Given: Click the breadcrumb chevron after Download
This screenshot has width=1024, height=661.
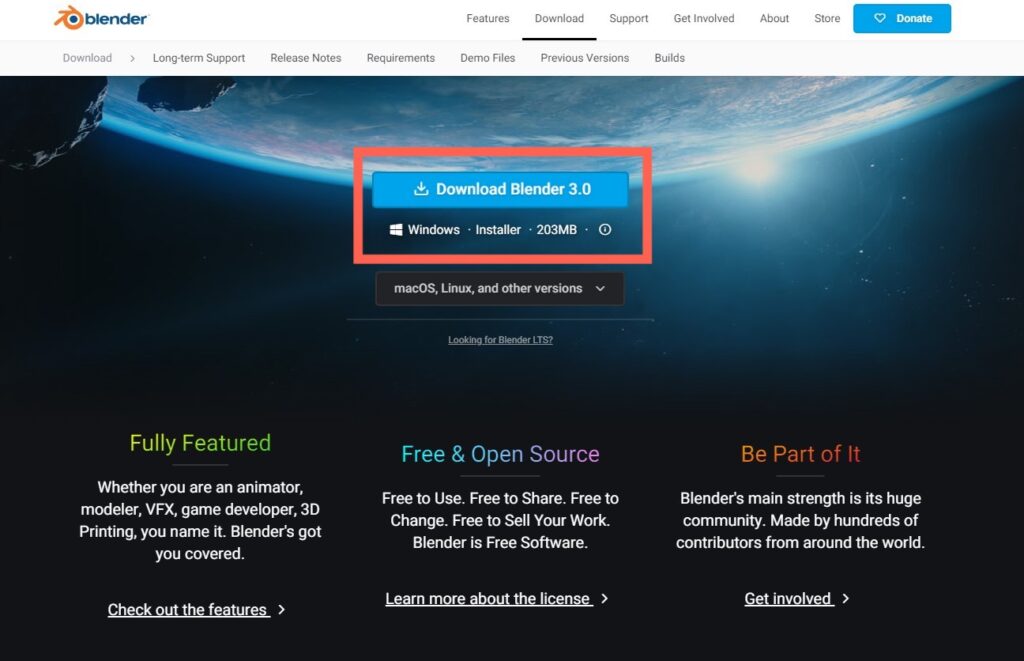Looking at the screenshot, I should 132,58.
